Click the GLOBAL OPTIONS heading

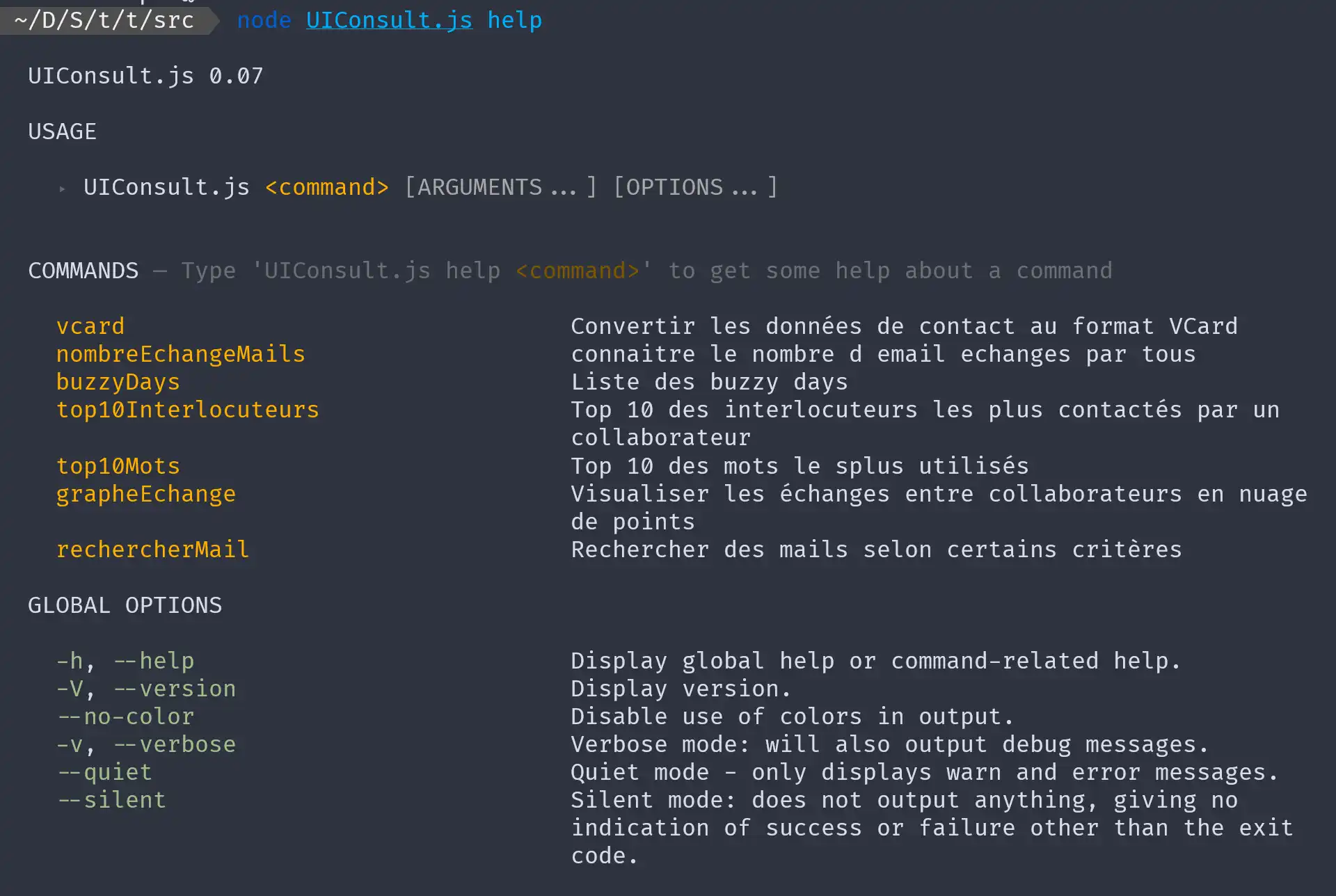125,605
